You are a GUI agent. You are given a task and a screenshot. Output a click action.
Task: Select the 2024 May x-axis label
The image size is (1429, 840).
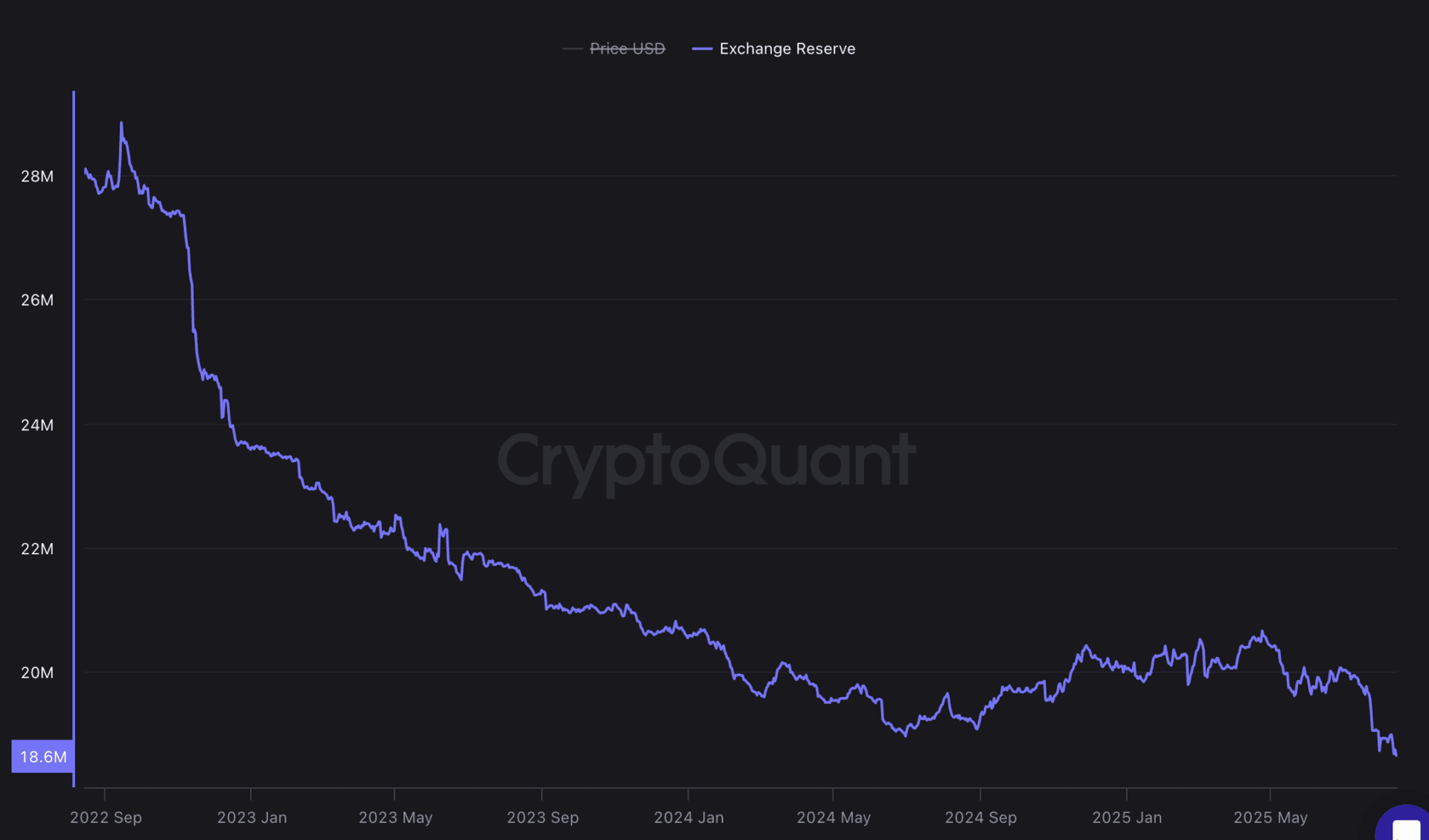[834, 818]
